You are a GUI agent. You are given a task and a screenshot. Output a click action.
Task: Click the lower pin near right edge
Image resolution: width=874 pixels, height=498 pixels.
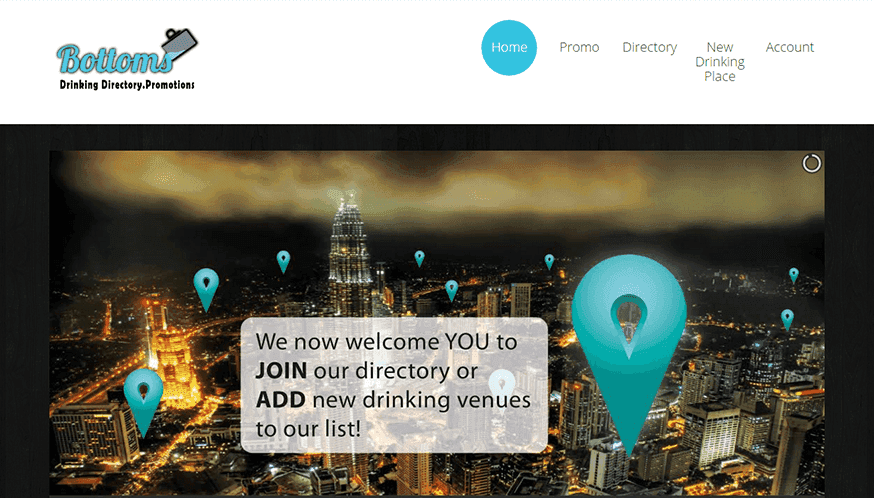tap(787, 320)
